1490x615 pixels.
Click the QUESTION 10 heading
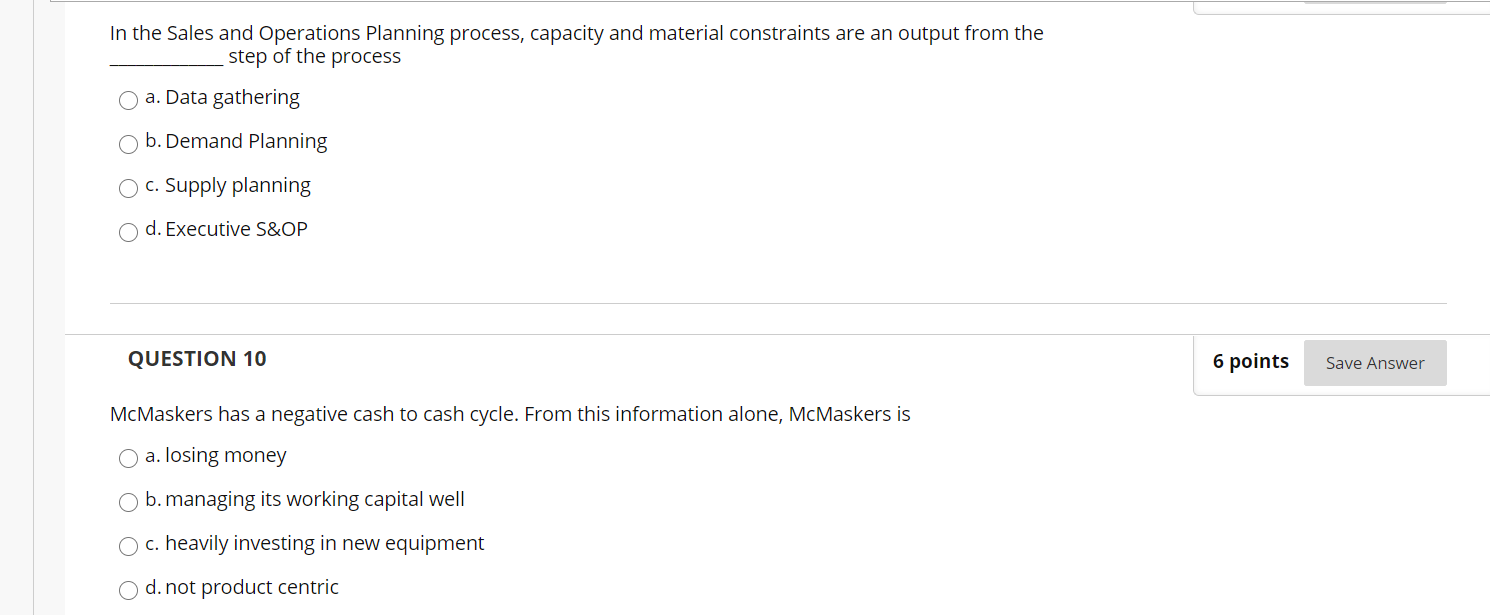click(197, 358)
